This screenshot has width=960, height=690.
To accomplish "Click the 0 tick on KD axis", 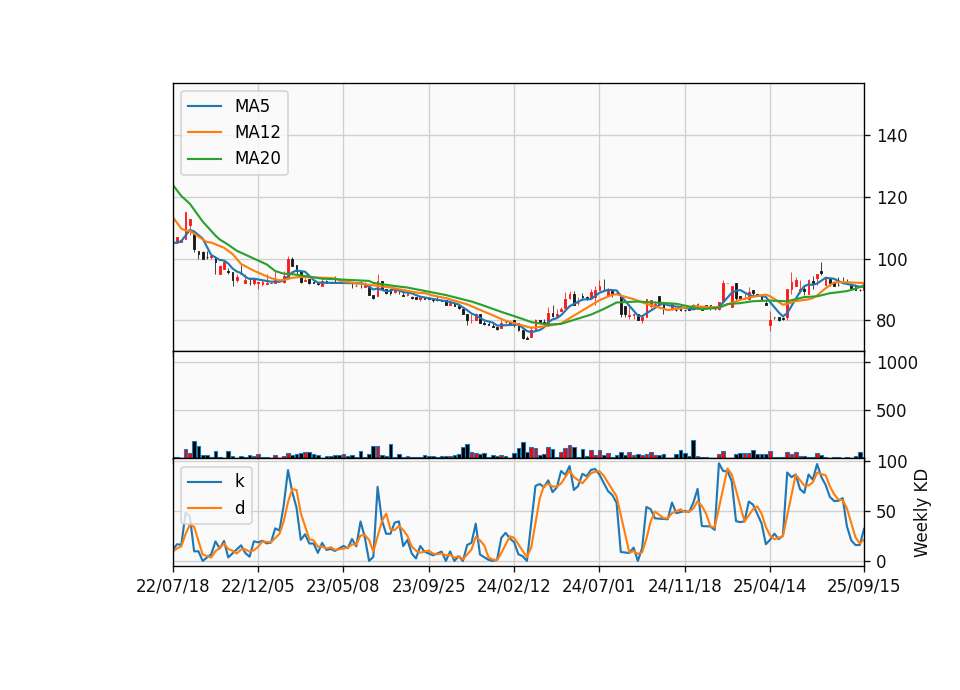I will (x=881, y=561).
